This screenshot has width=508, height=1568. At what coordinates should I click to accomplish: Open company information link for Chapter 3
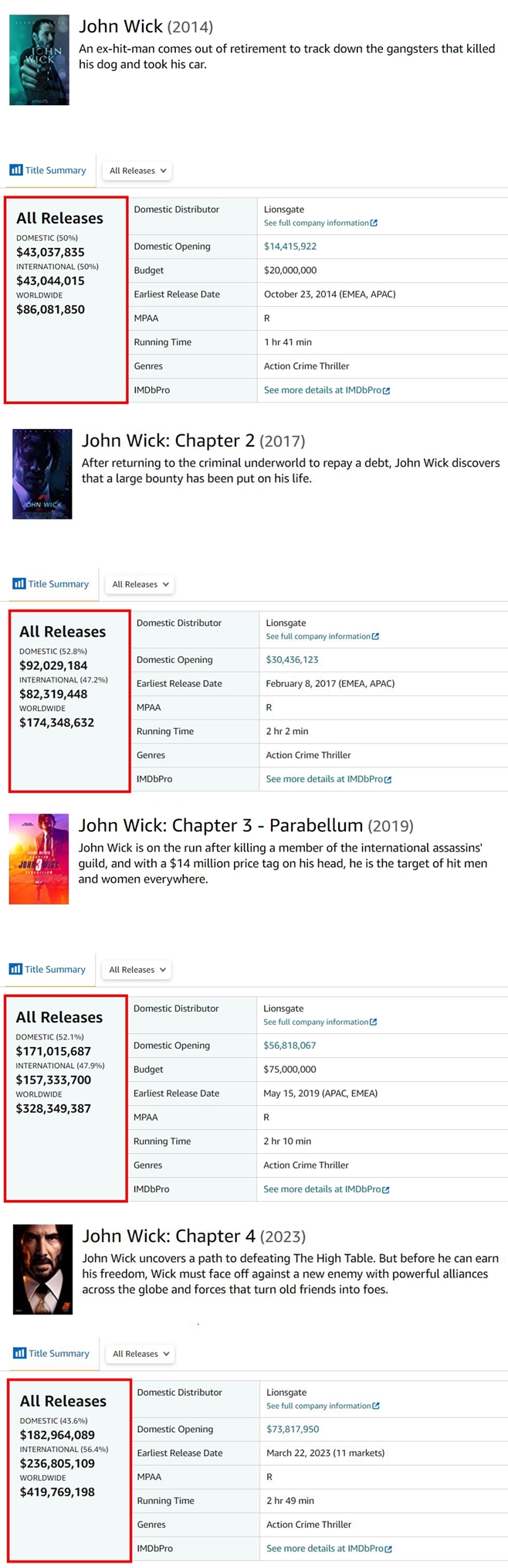tap(320, 1022)
